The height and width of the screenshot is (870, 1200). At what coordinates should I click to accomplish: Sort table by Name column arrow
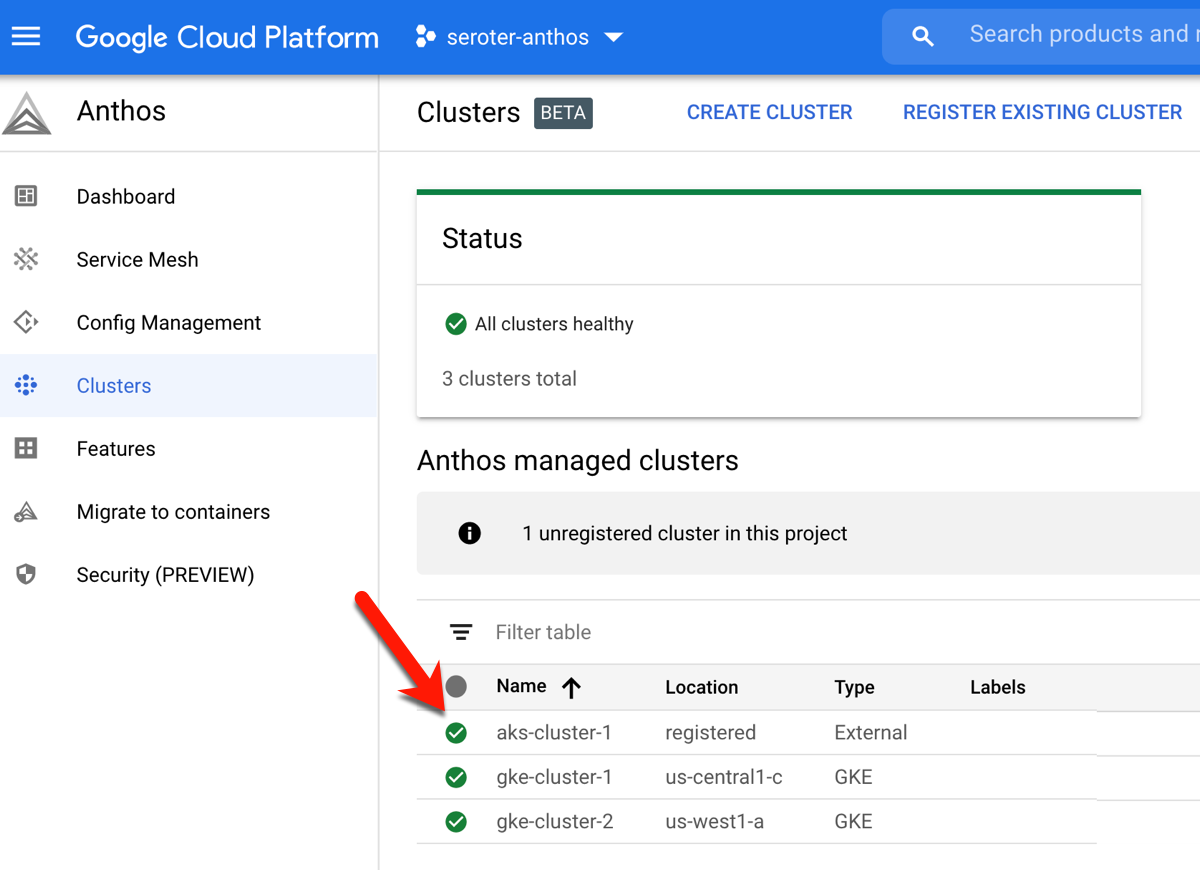pos(571,687)
